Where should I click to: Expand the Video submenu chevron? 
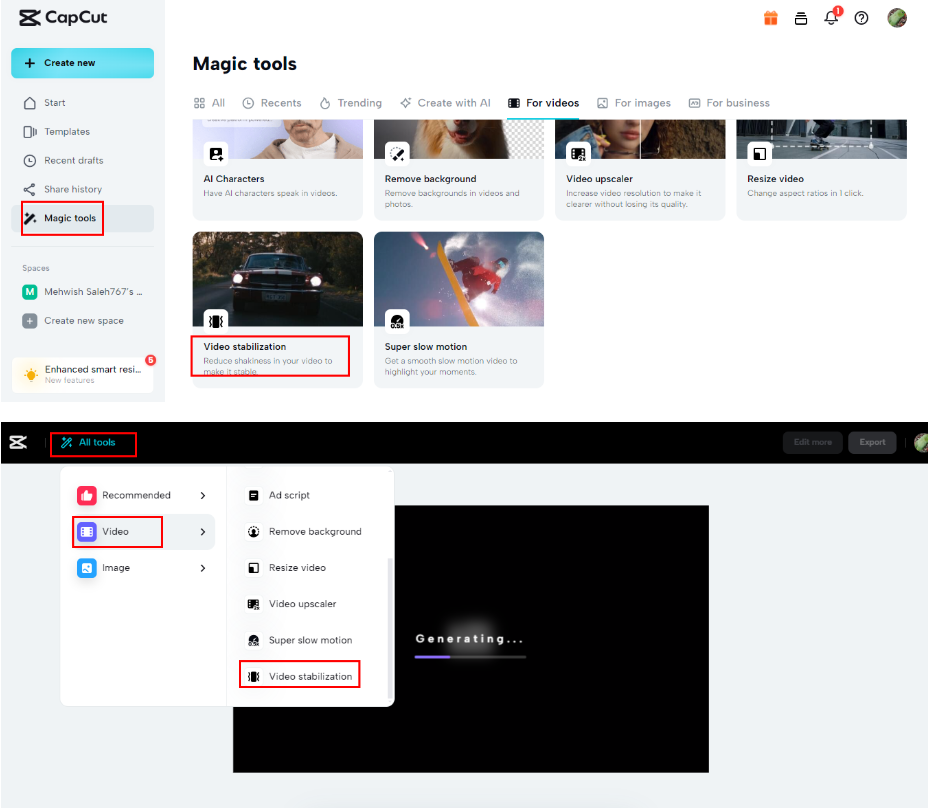coord(203,532)
